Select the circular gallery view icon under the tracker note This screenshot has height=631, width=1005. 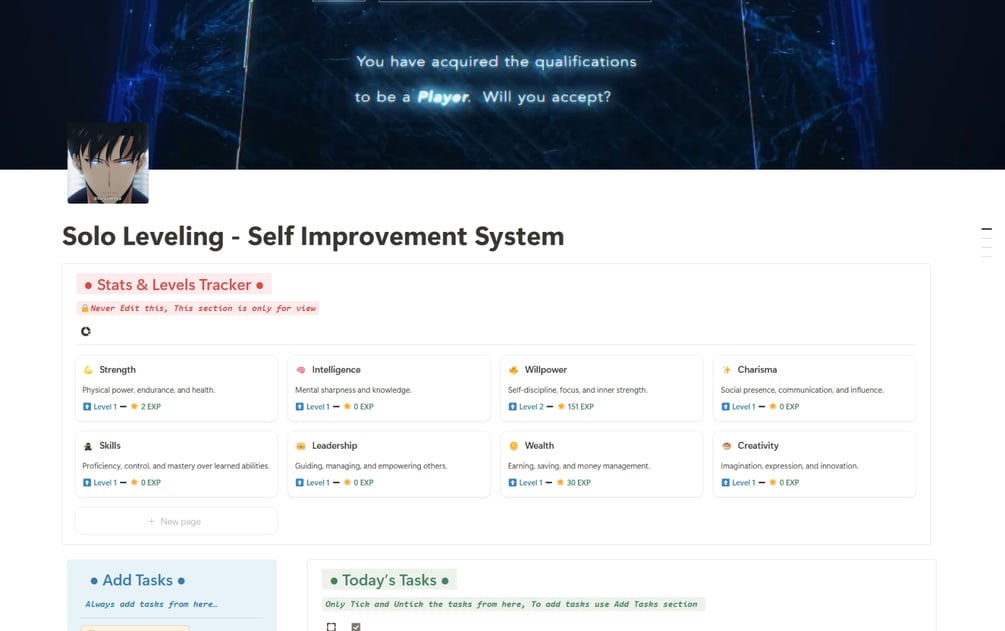click(86, 332)
